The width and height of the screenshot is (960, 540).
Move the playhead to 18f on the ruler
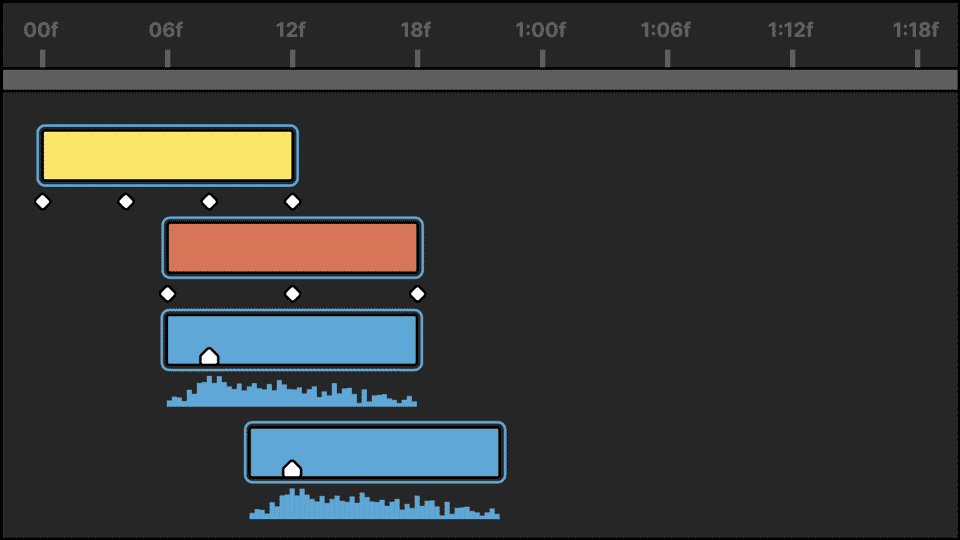click(x=417, y=58)
